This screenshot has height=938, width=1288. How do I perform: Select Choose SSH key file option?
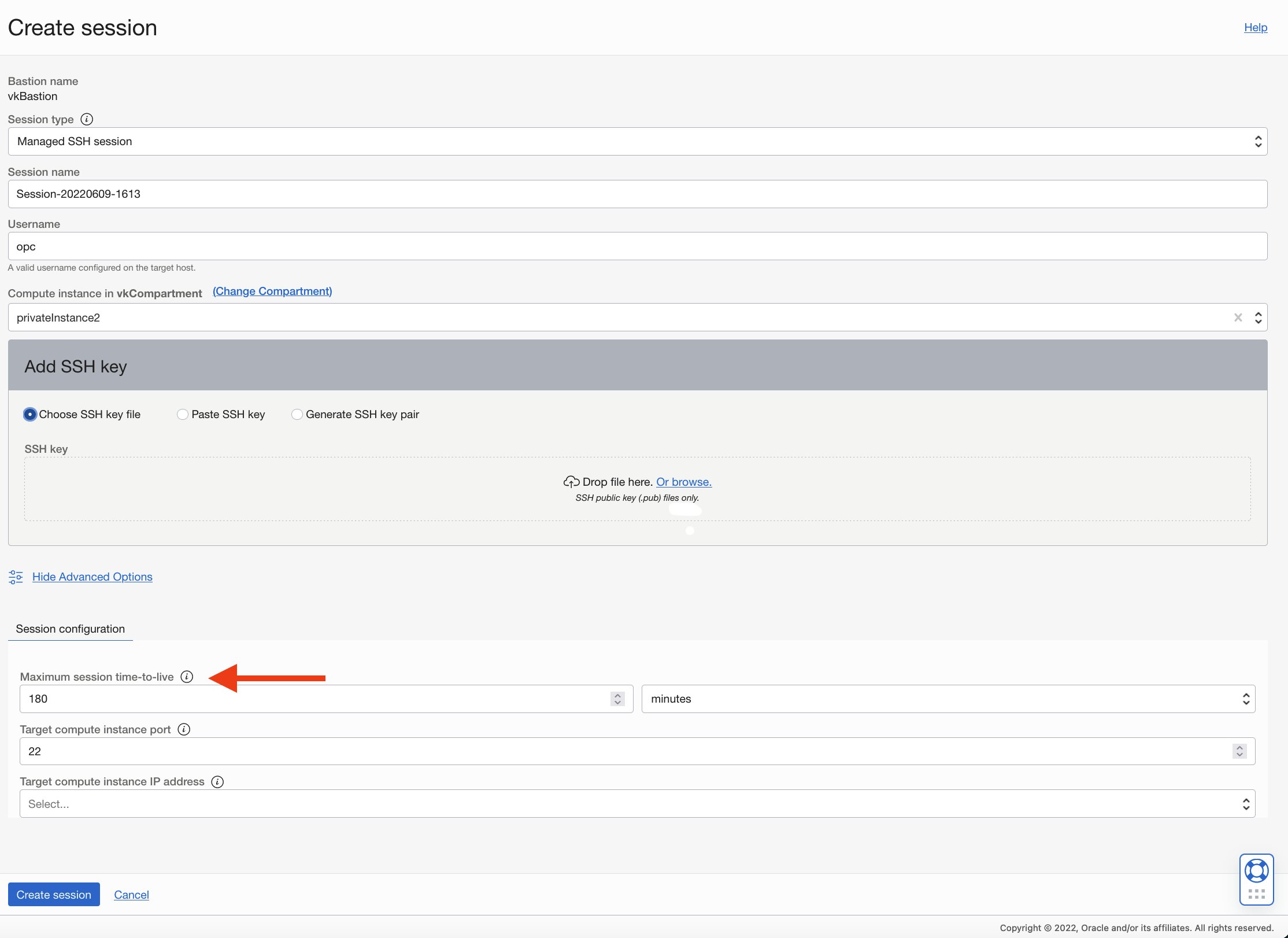coord(30,414)
